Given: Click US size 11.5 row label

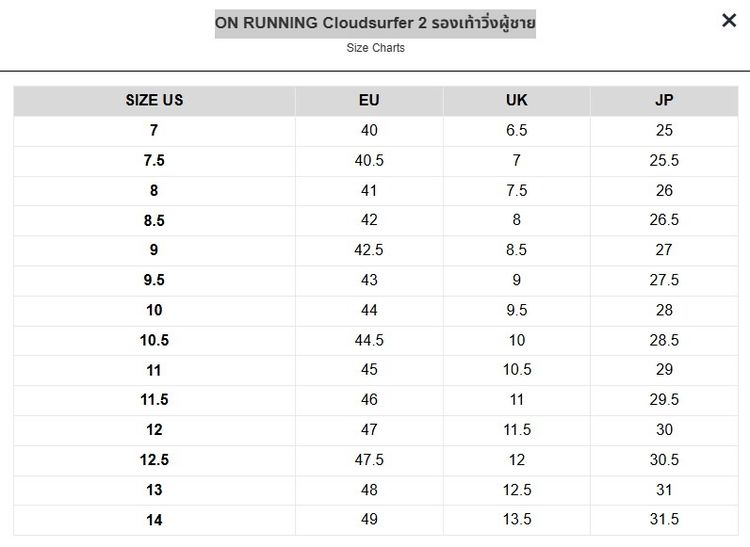Looking at the screenshot, I should 154,400.
